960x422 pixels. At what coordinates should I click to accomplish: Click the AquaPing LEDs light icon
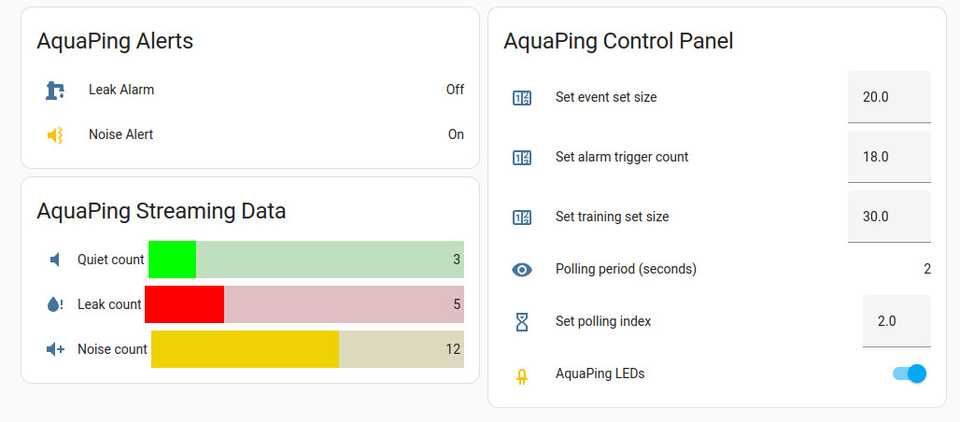pos(522,375)
